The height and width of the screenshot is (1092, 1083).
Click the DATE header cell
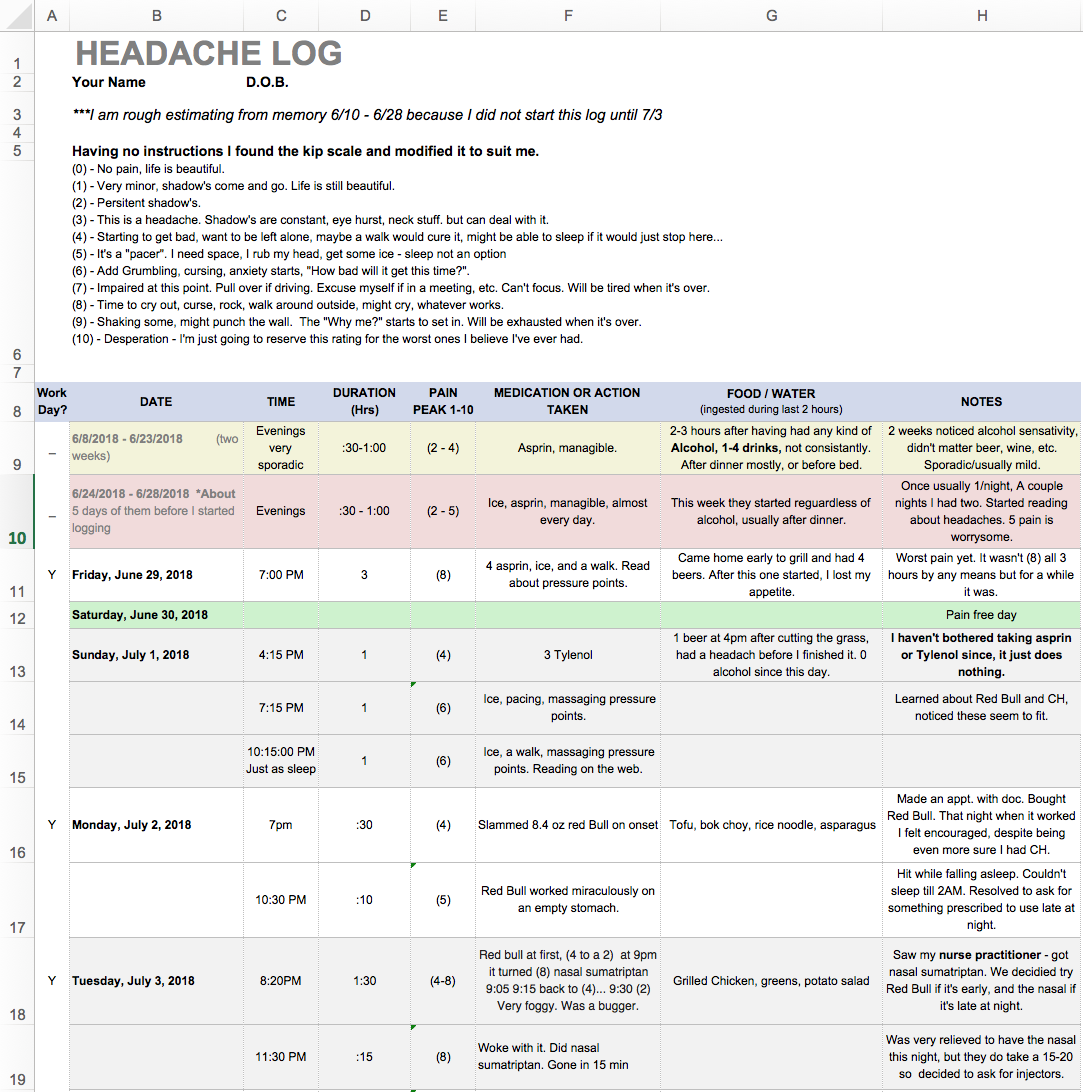(x=157, y=402)
